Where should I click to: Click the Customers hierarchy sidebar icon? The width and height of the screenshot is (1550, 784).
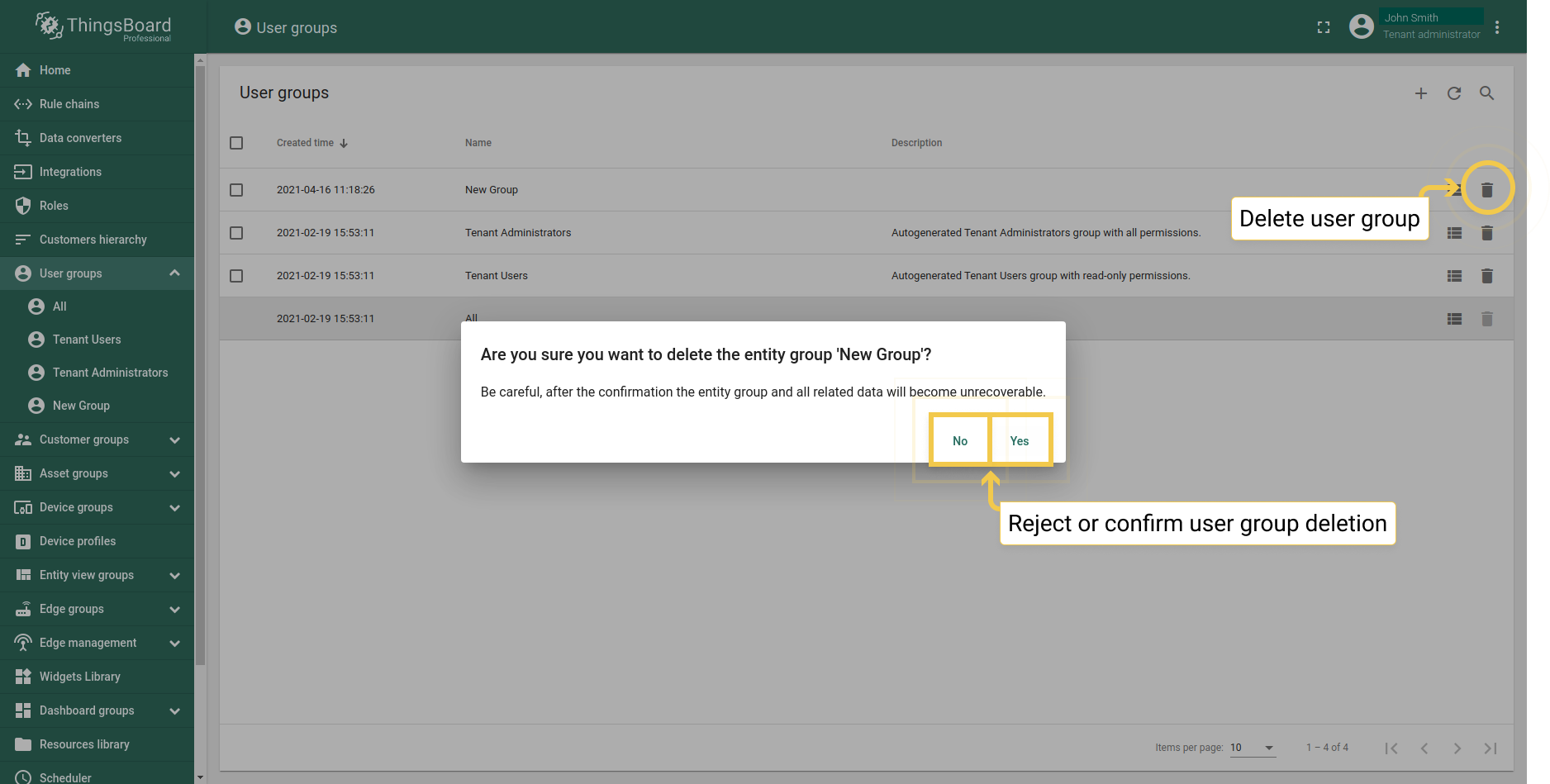23,240
